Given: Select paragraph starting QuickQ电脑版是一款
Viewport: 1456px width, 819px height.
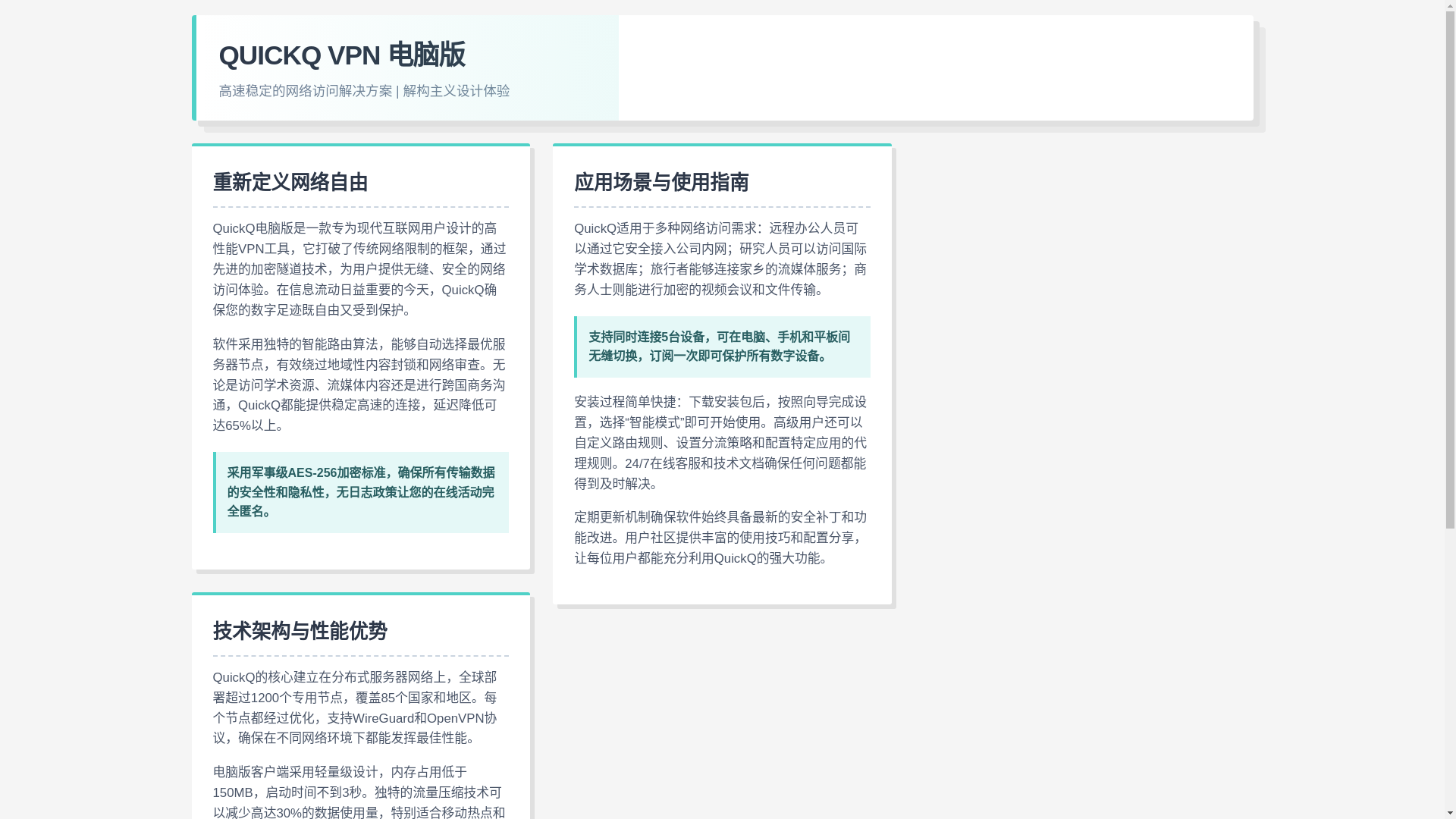Looking at the screenshot, I should point(360,269).
